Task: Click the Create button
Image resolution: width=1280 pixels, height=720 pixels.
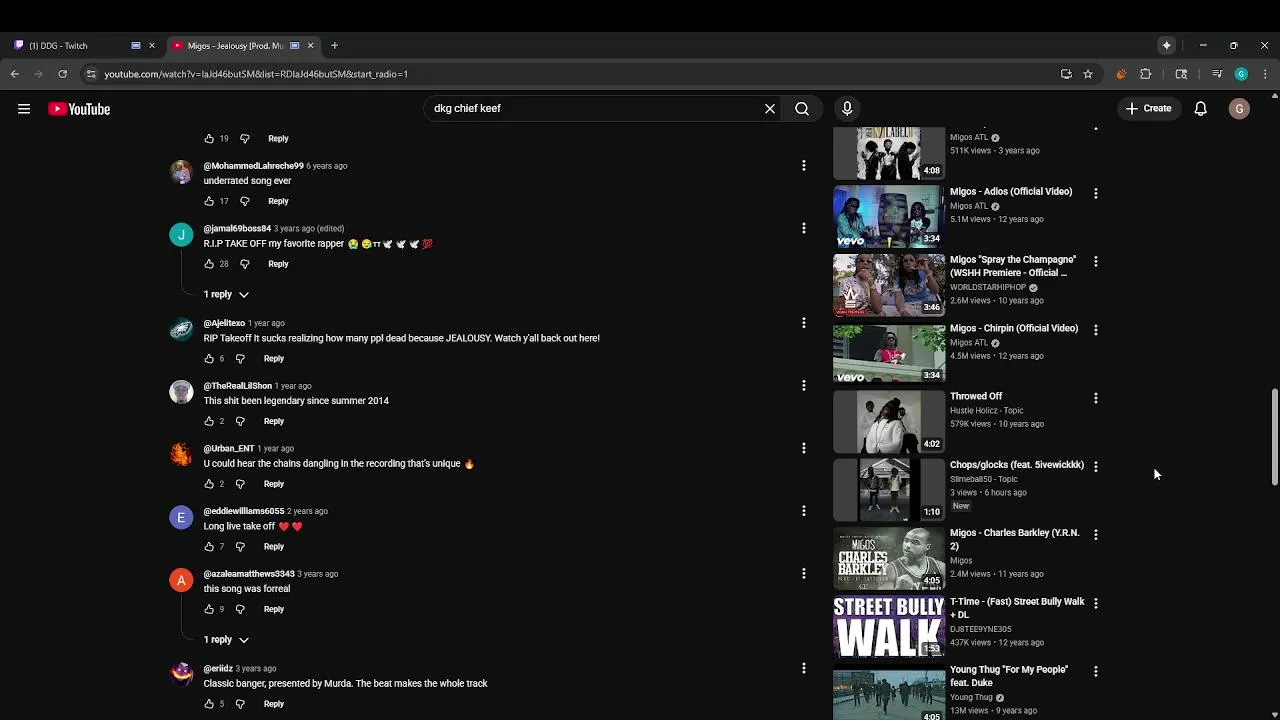Action: (1148, 108)
